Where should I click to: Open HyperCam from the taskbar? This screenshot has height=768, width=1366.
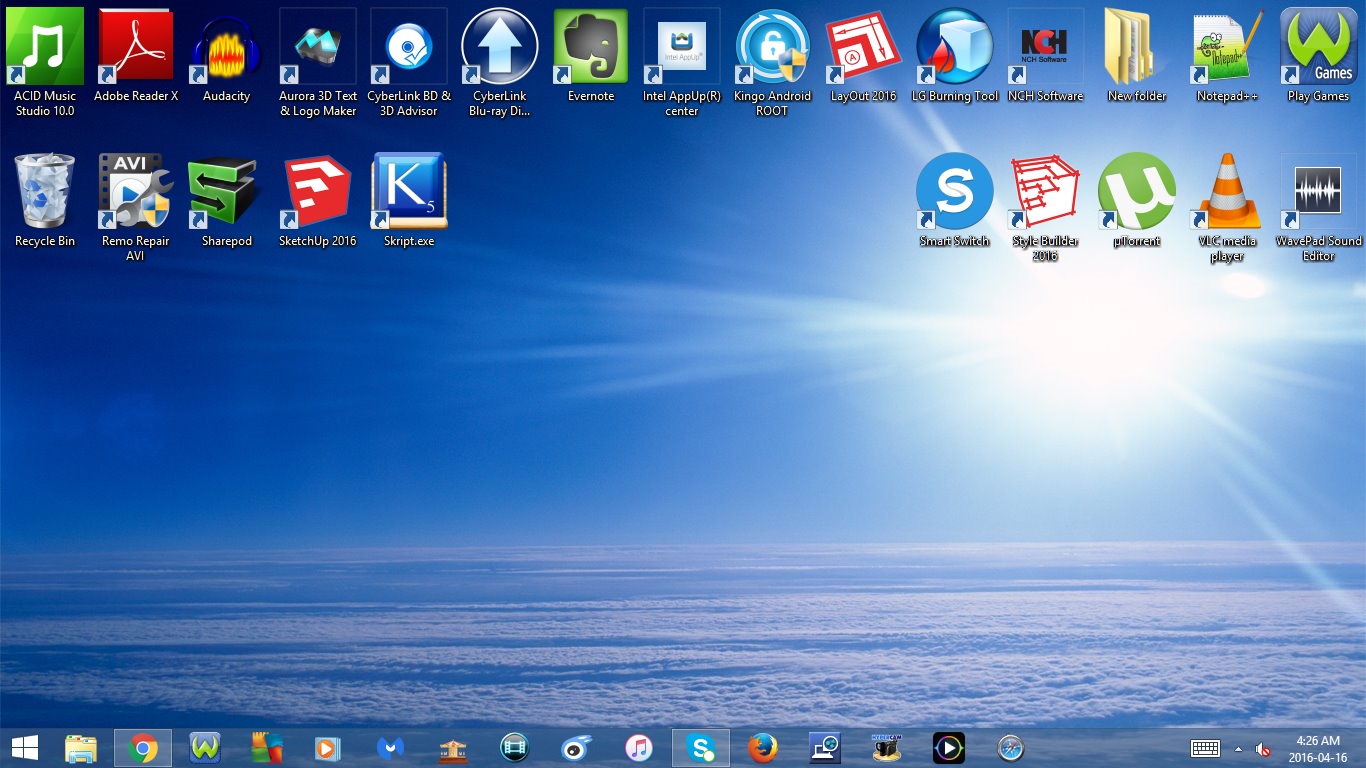tap(886, 748)
